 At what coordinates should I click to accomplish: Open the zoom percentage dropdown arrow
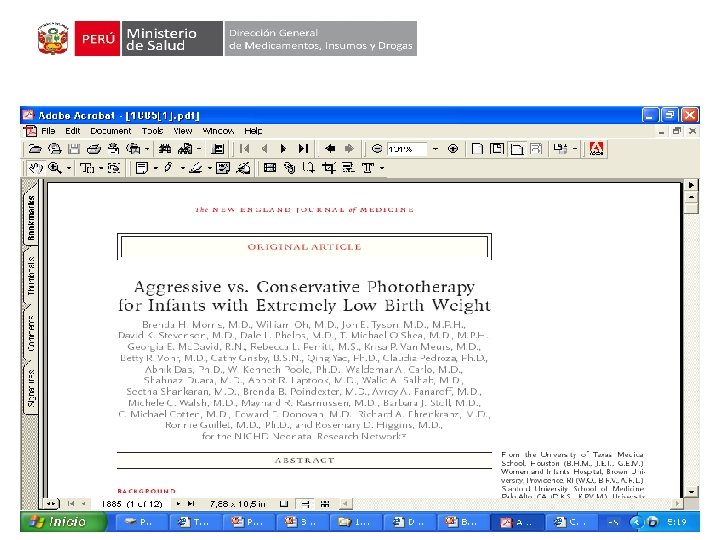(x=435, y=149)
